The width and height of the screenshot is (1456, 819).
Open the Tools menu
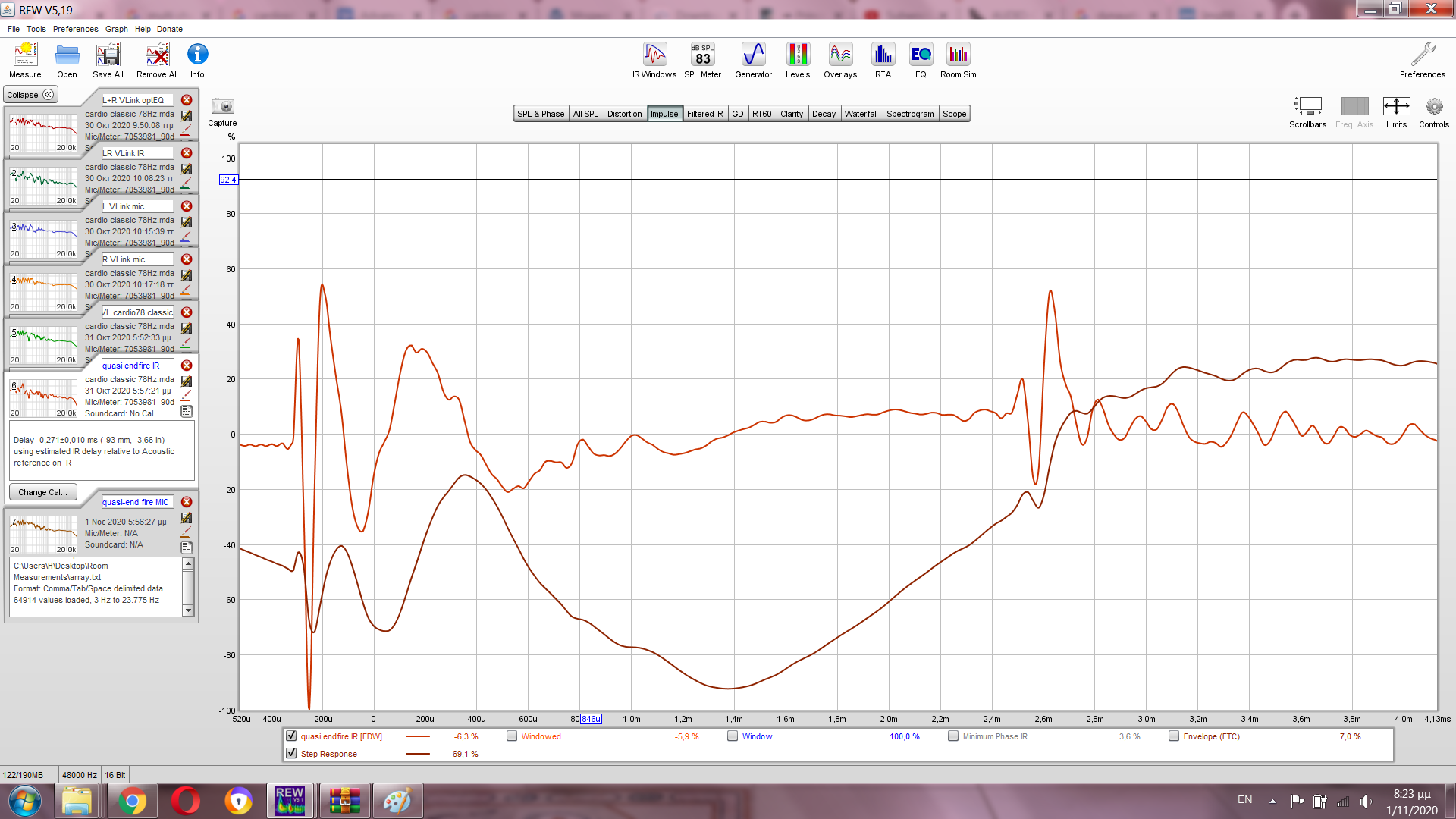click(x=36, y=29)
